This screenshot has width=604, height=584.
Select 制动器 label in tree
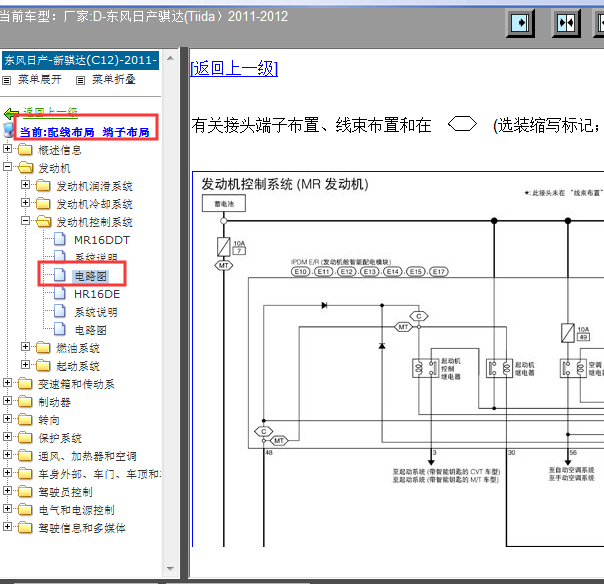pyautogui.click(x=54, y=402)
